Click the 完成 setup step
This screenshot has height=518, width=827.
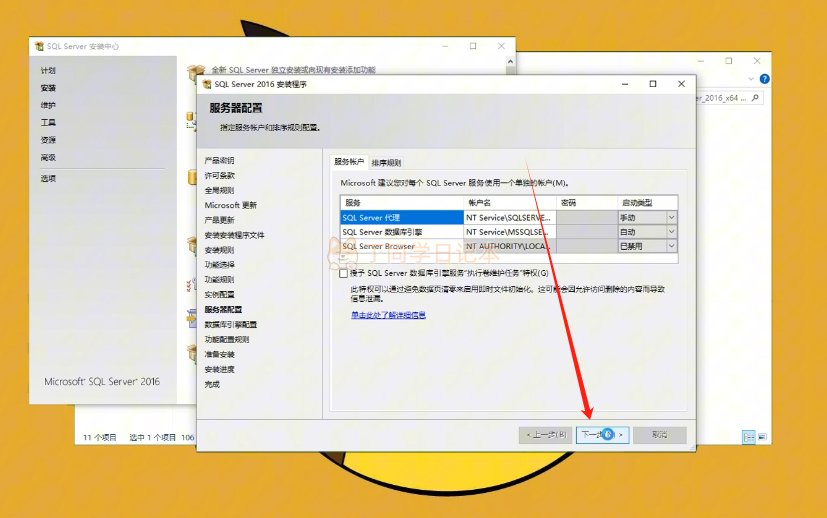click(x=212, y=384)
